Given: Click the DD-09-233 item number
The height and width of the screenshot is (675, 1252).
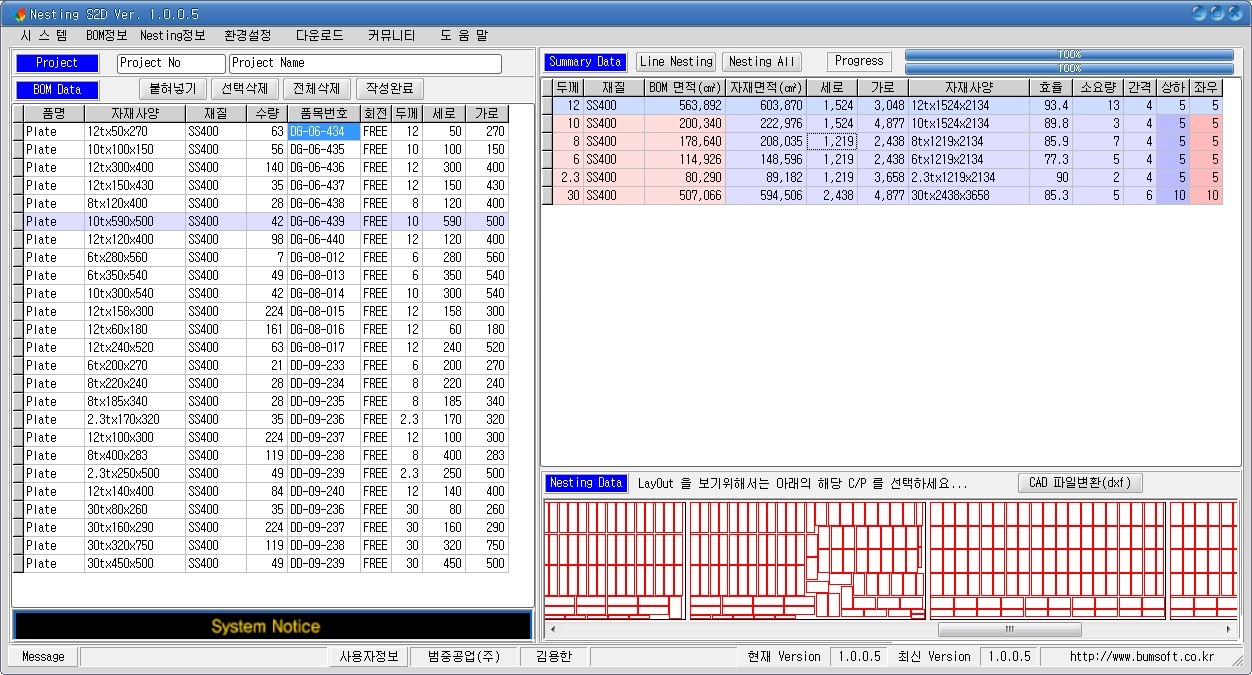Looking at the screenshot, I should [x=323, y=365].
